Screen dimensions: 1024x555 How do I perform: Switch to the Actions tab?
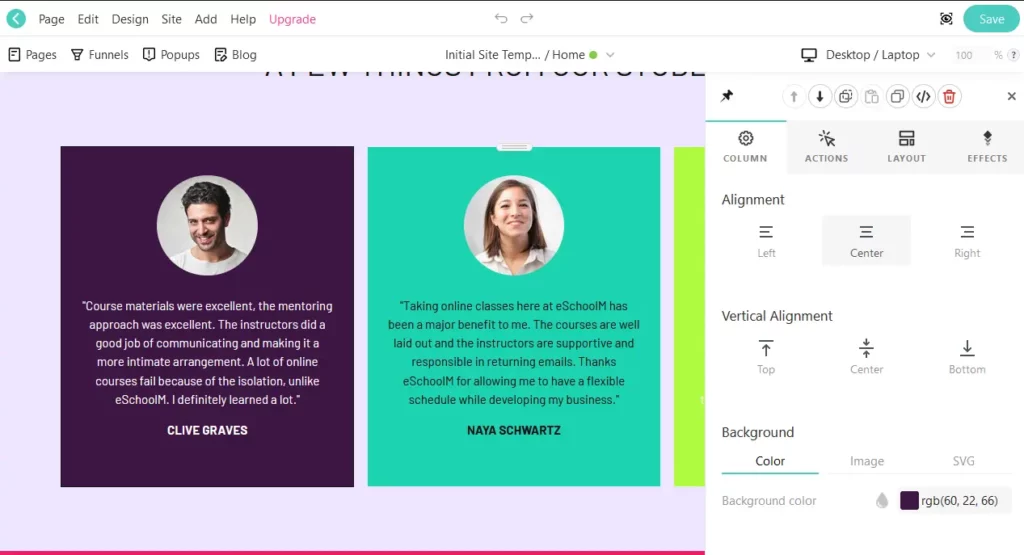click(x=826, y=147)
